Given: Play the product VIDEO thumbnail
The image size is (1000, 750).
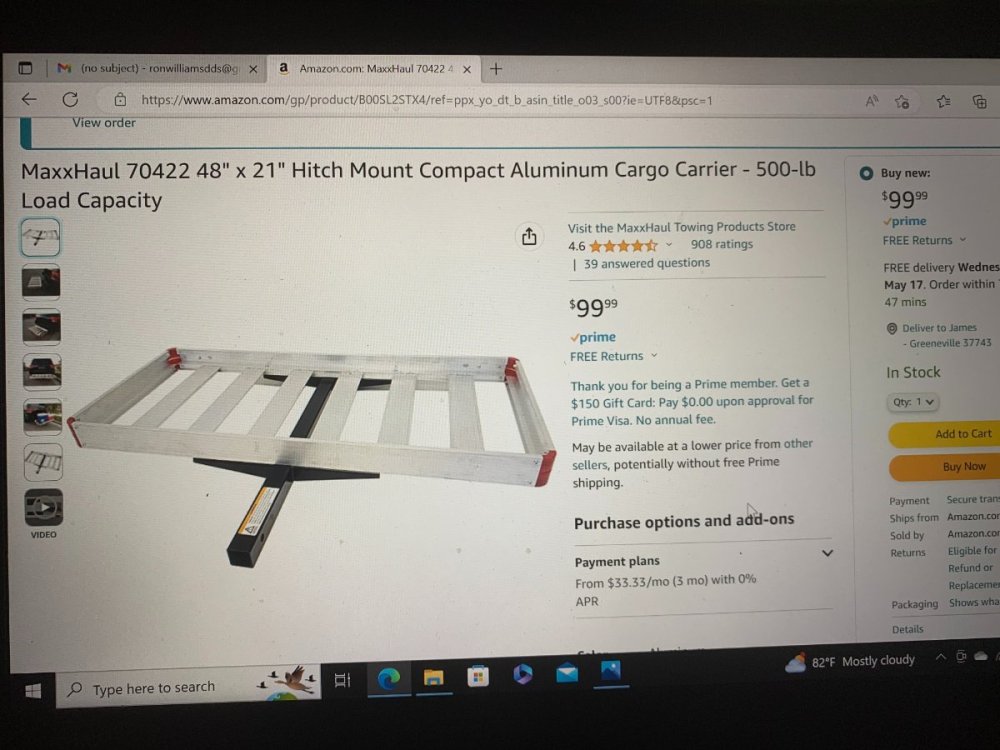Looking at the screenshot, I should pos(43,507).
